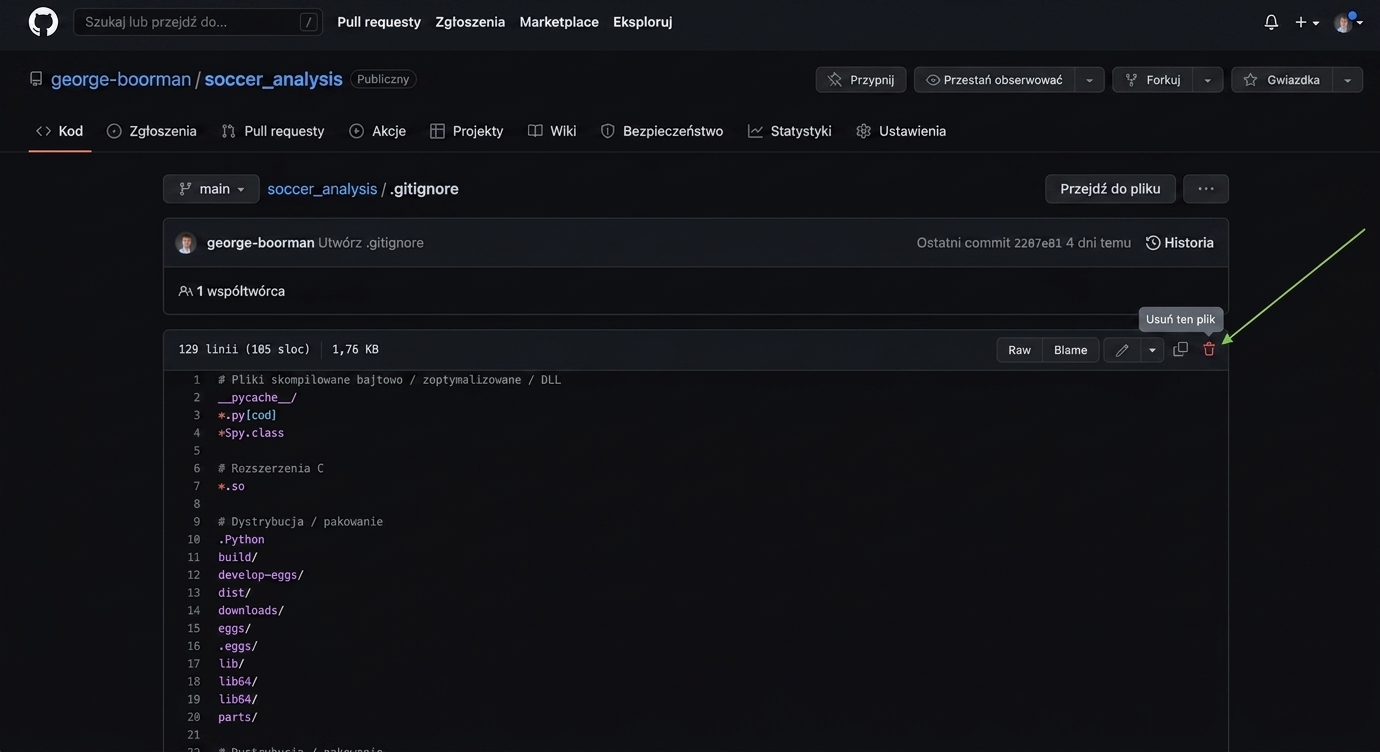Expand the watch options dropdown arrow
Viewport: 1380px width, 752px height.
tap(1089, 80)
